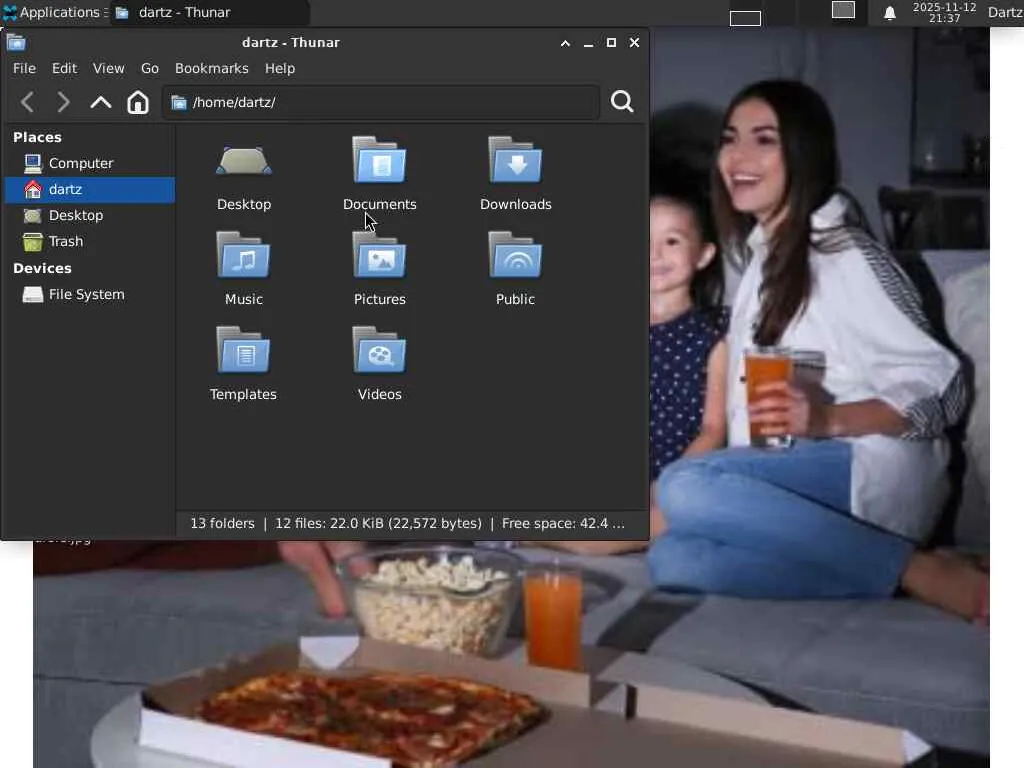Open the Videos folder icon
Screen dimensions: 1024x768
click(x=379, y=352)
